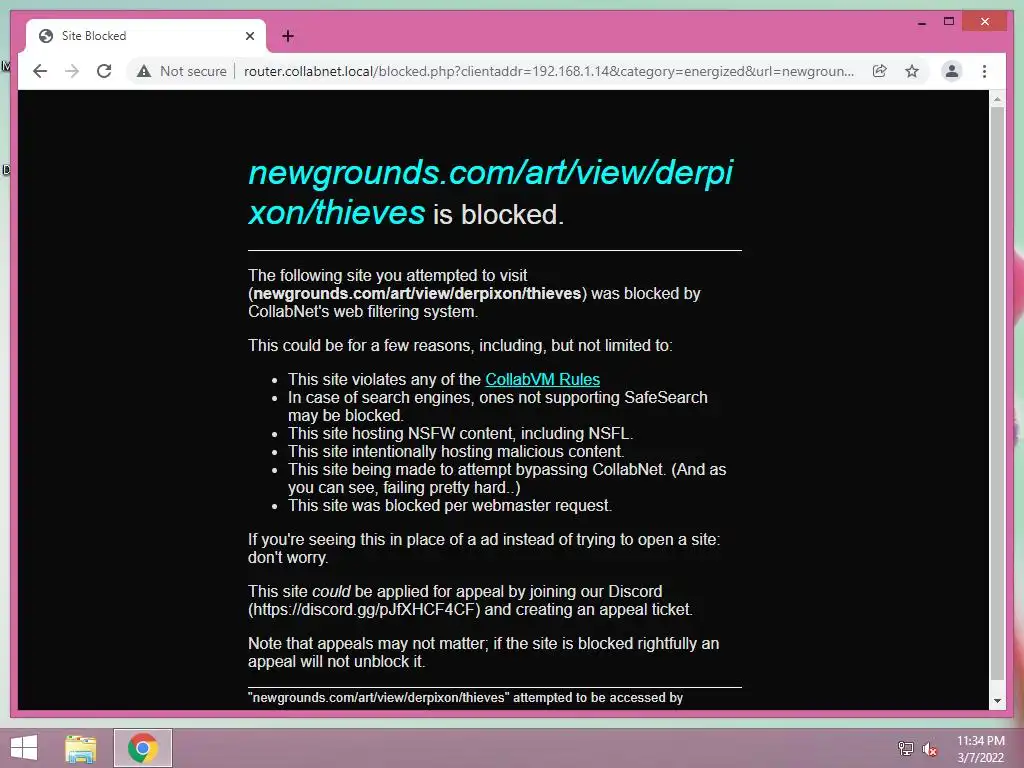Click the 'Not secure' label
Viewport: 1024px width, 768px height.
[193, 71]
